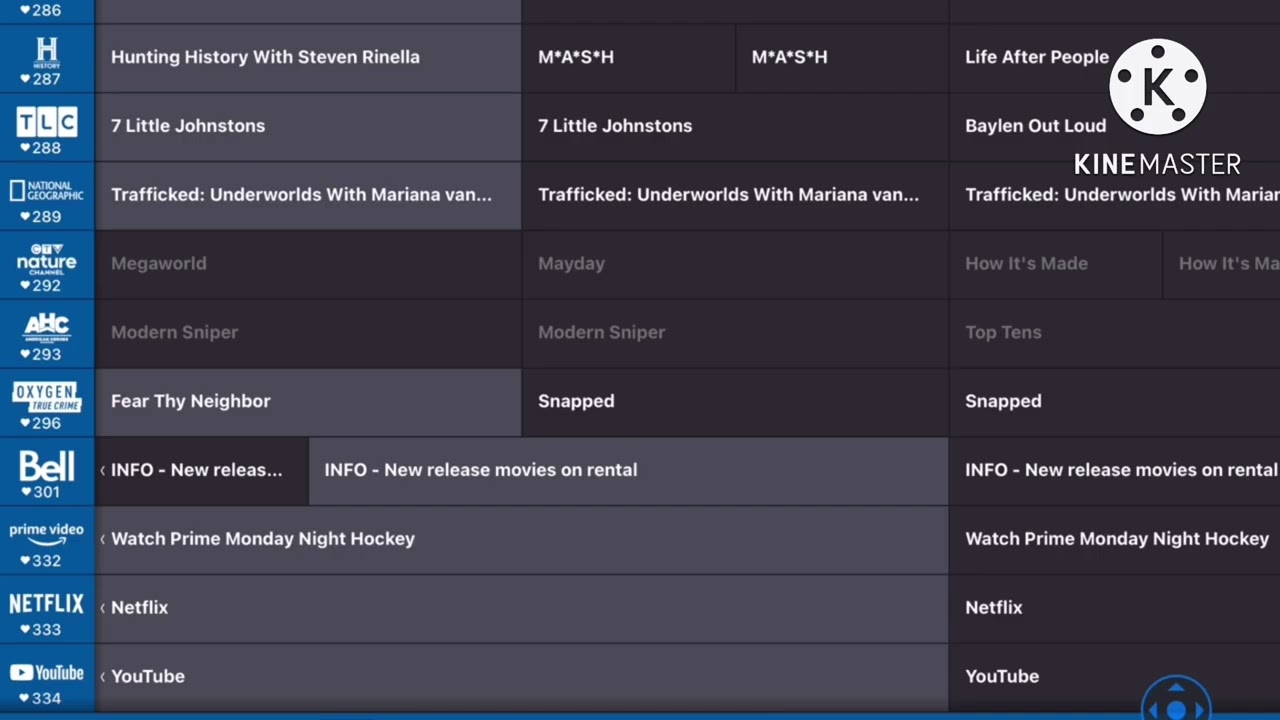Open Hunting History With Steven Rinella
The image size is (1280, 720).
[x=308, y=57]
